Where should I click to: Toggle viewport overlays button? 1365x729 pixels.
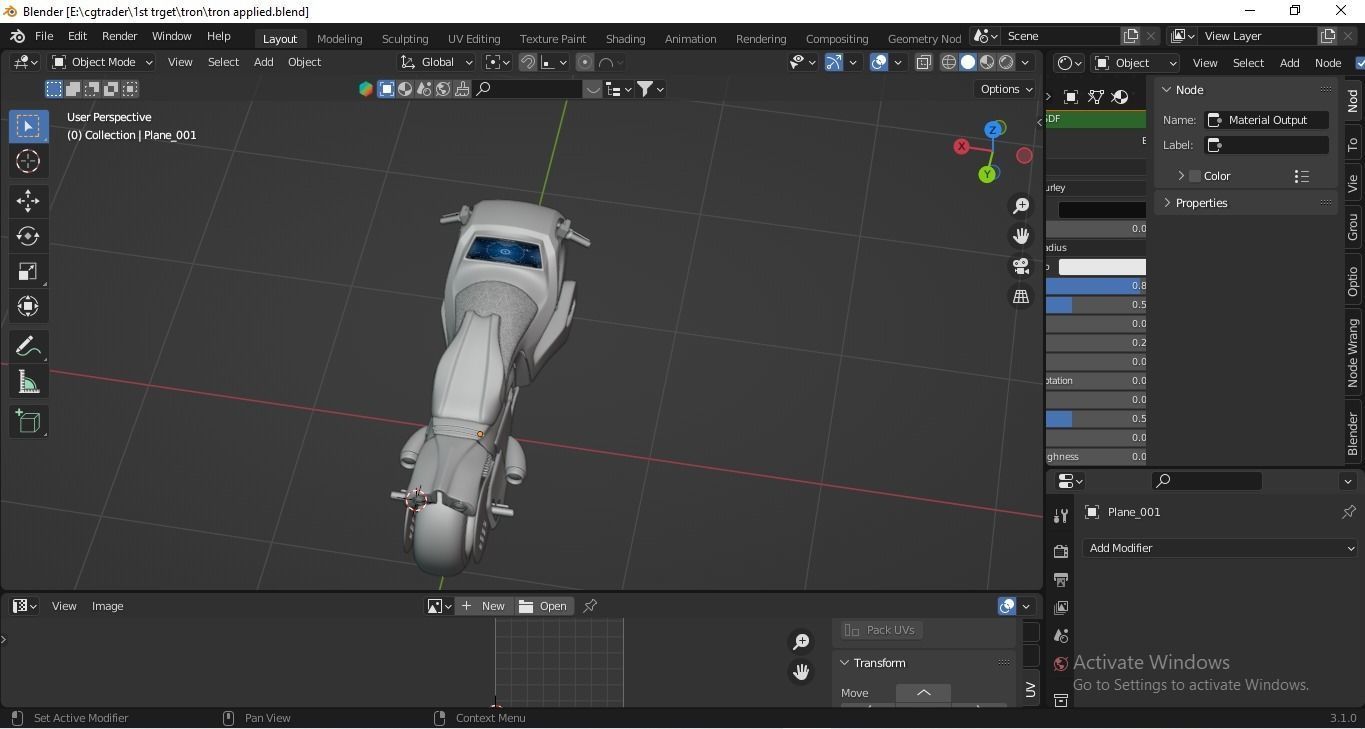[x=879, y=62]
